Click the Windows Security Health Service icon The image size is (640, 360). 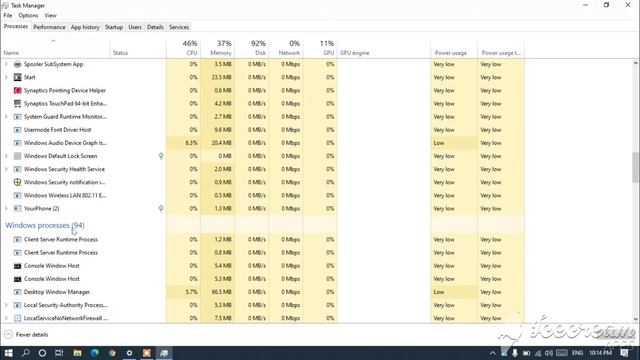17,169
